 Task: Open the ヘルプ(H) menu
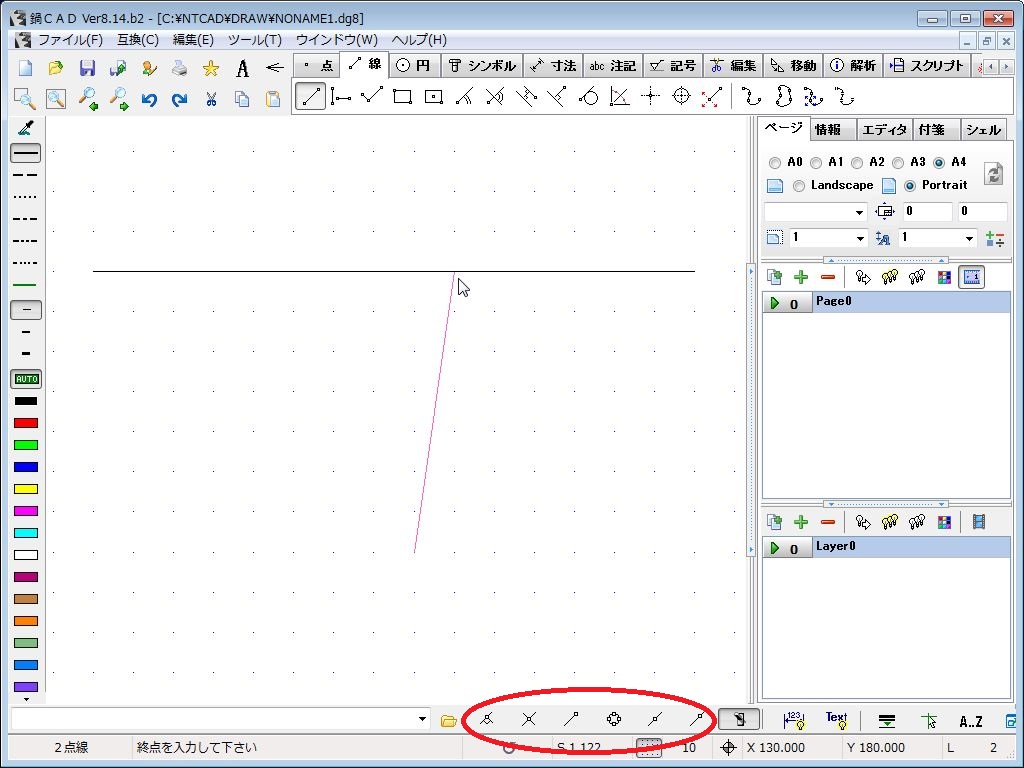click(x=419, y=40)
